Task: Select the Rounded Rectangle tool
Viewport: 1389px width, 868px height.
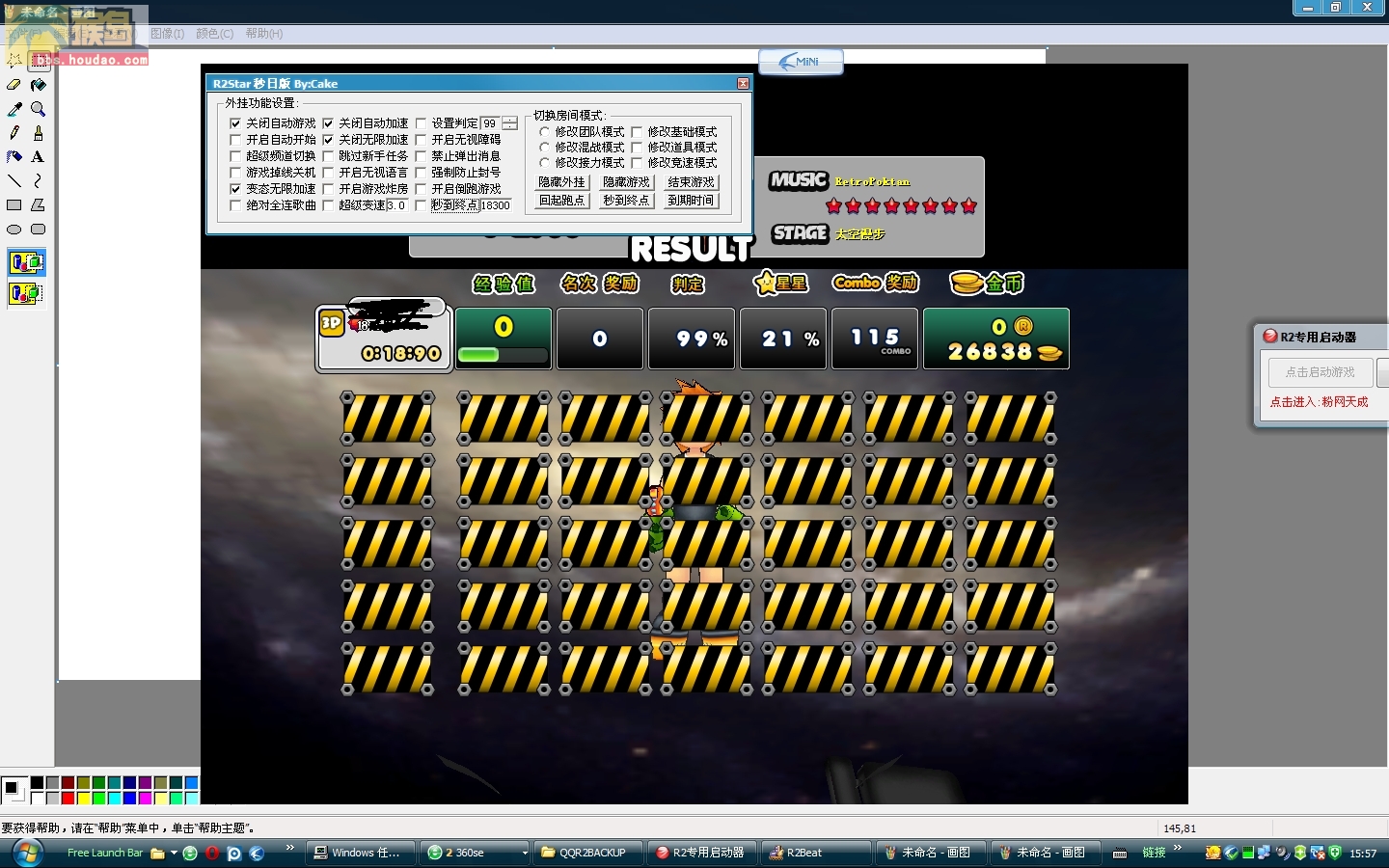Action: [x=39, y=230]
